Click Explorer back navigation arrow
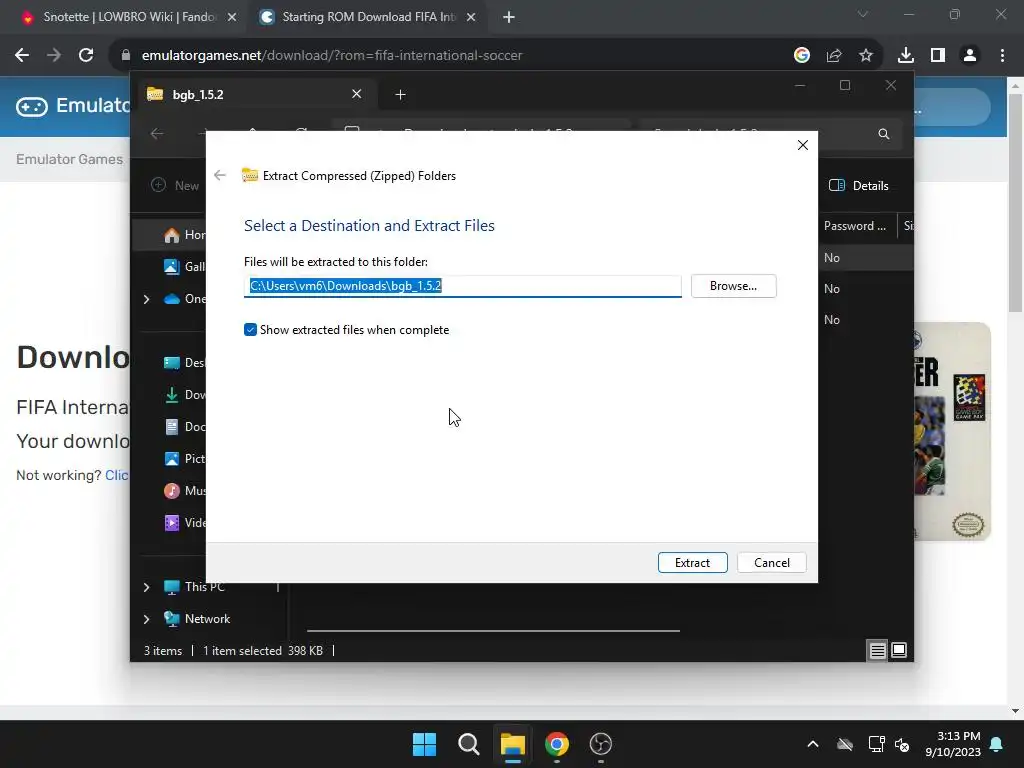Screen dimensions: 1024x768 157,134
